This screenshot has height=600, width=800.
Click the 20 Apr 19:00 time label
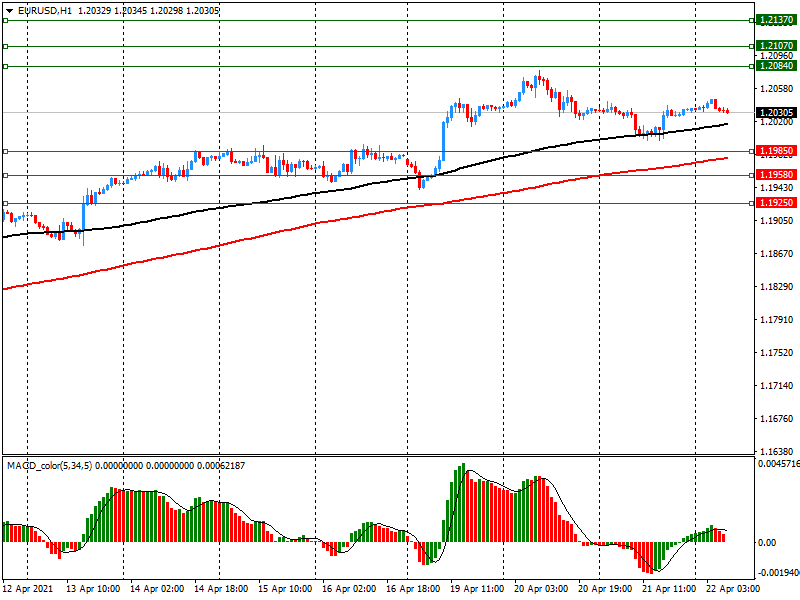point(605,589)
